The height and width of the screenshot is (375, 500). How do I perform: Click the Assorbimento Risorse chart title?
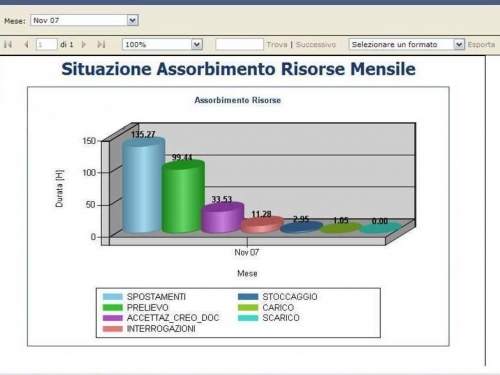tap(238, 100)
